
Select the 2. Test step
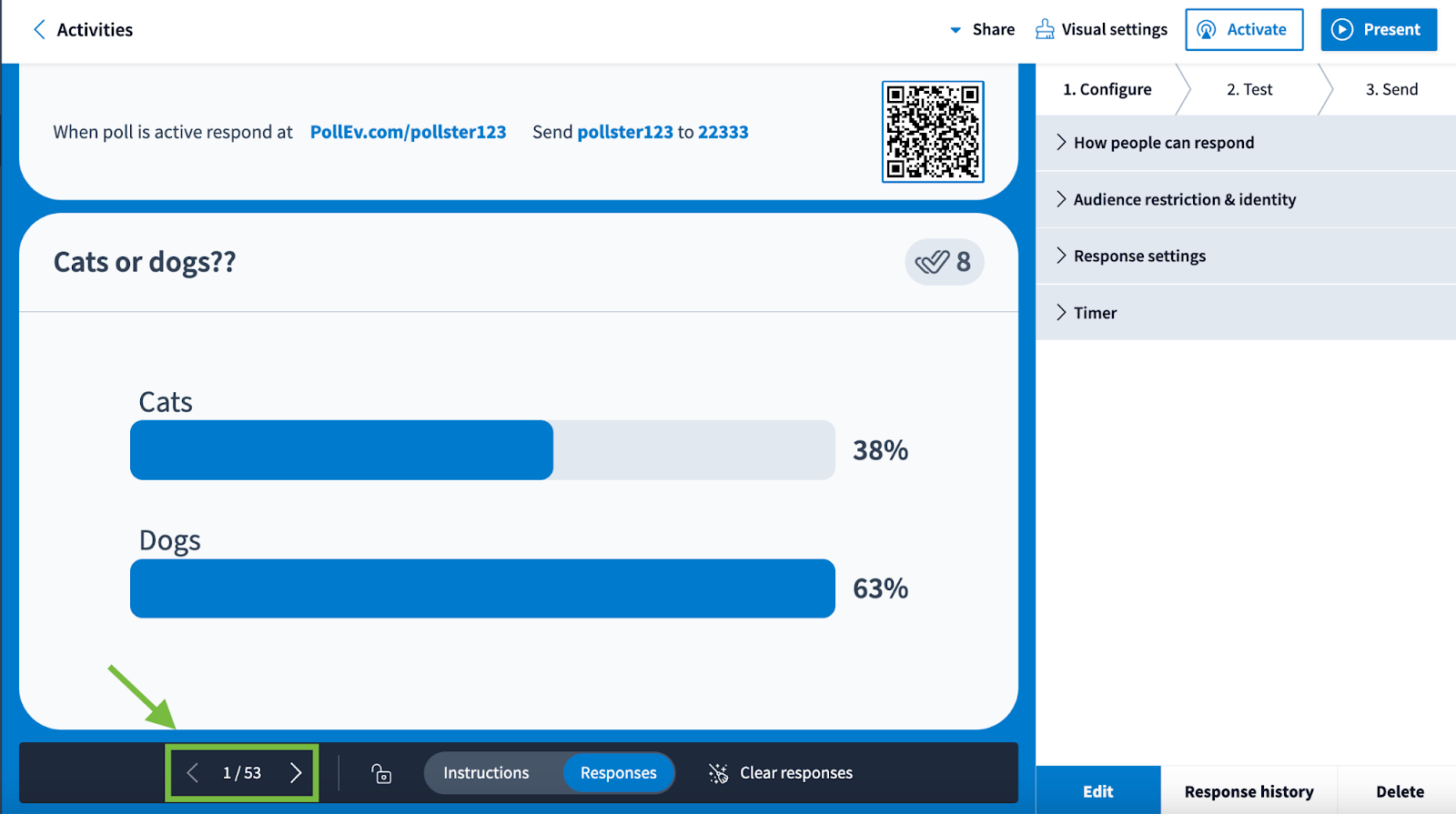(x=1249, y=89)
